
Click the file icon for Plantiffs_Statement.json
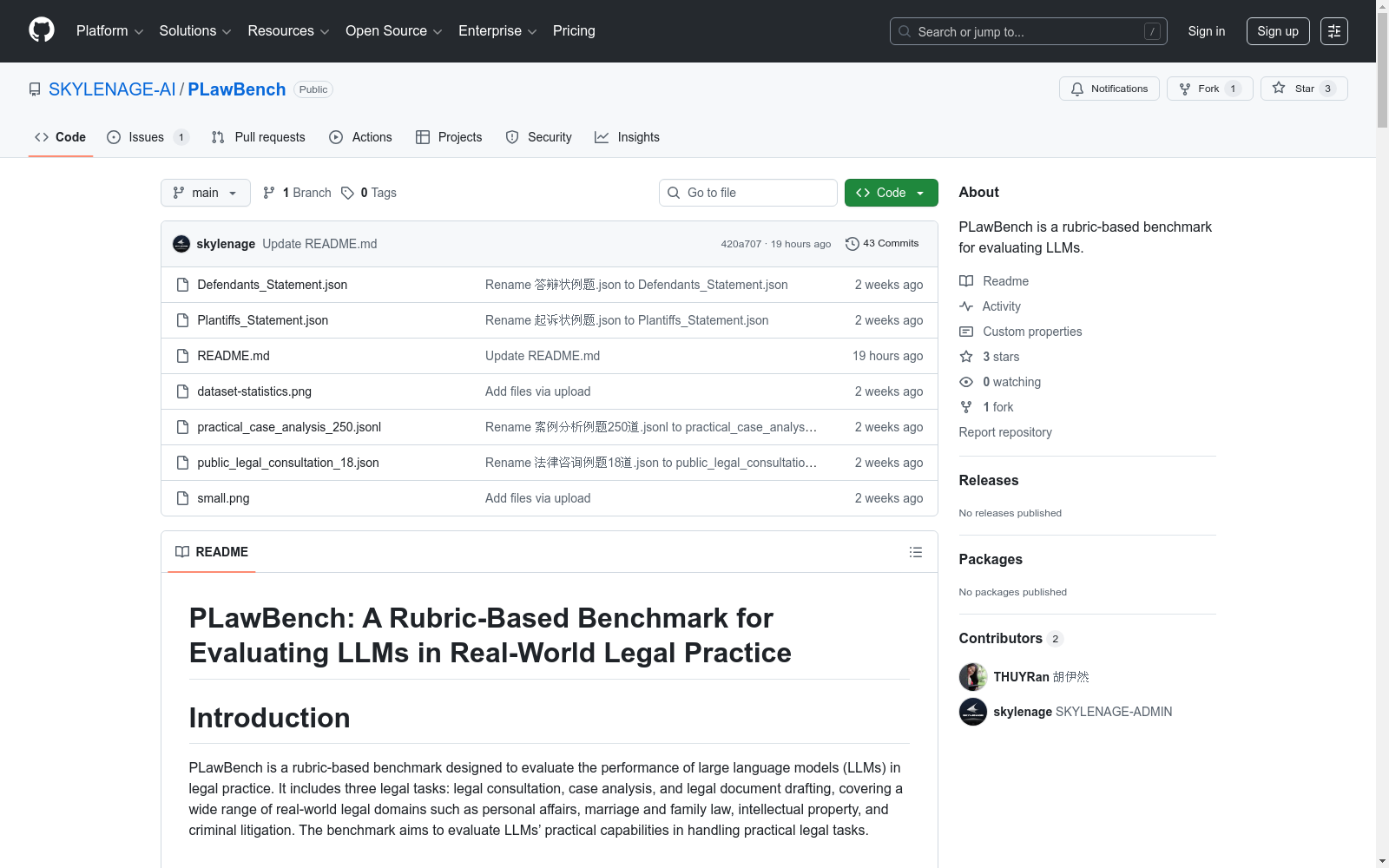pos(182,320)
